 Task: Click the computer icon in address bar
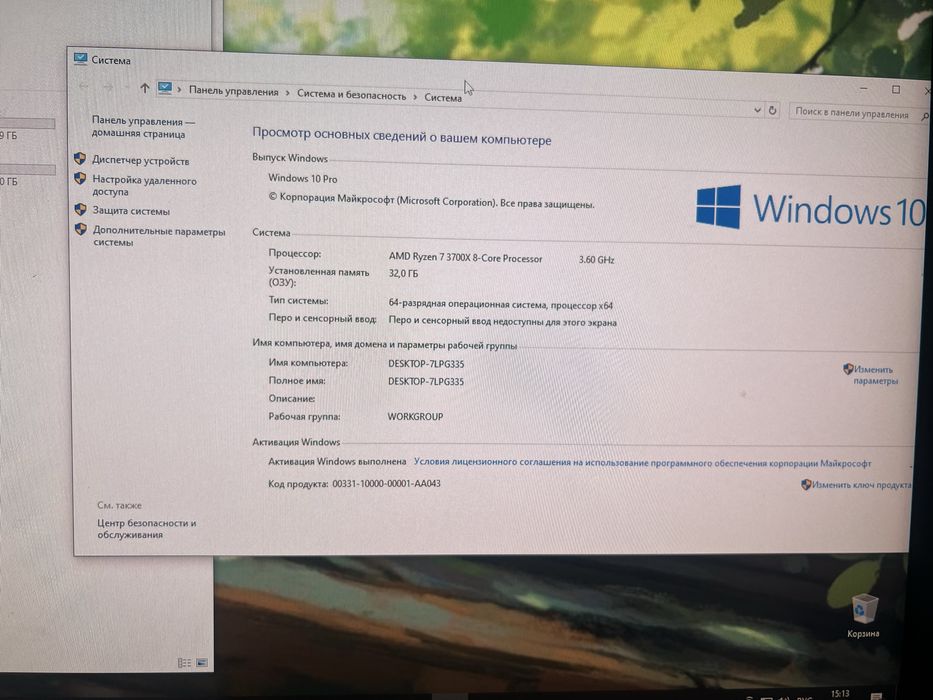(165, 89)
